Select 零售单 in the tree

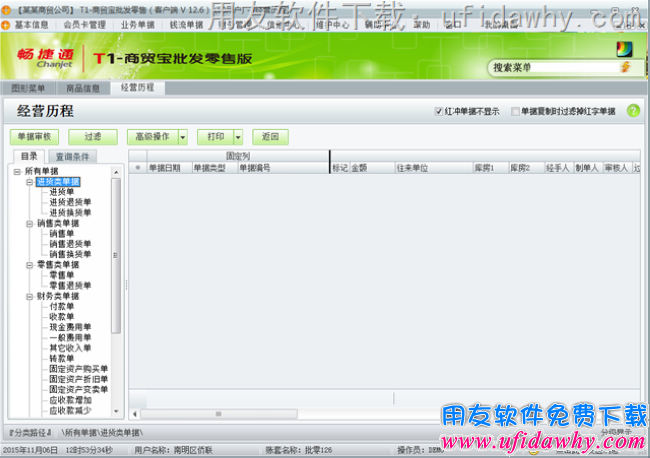(61, 275)
